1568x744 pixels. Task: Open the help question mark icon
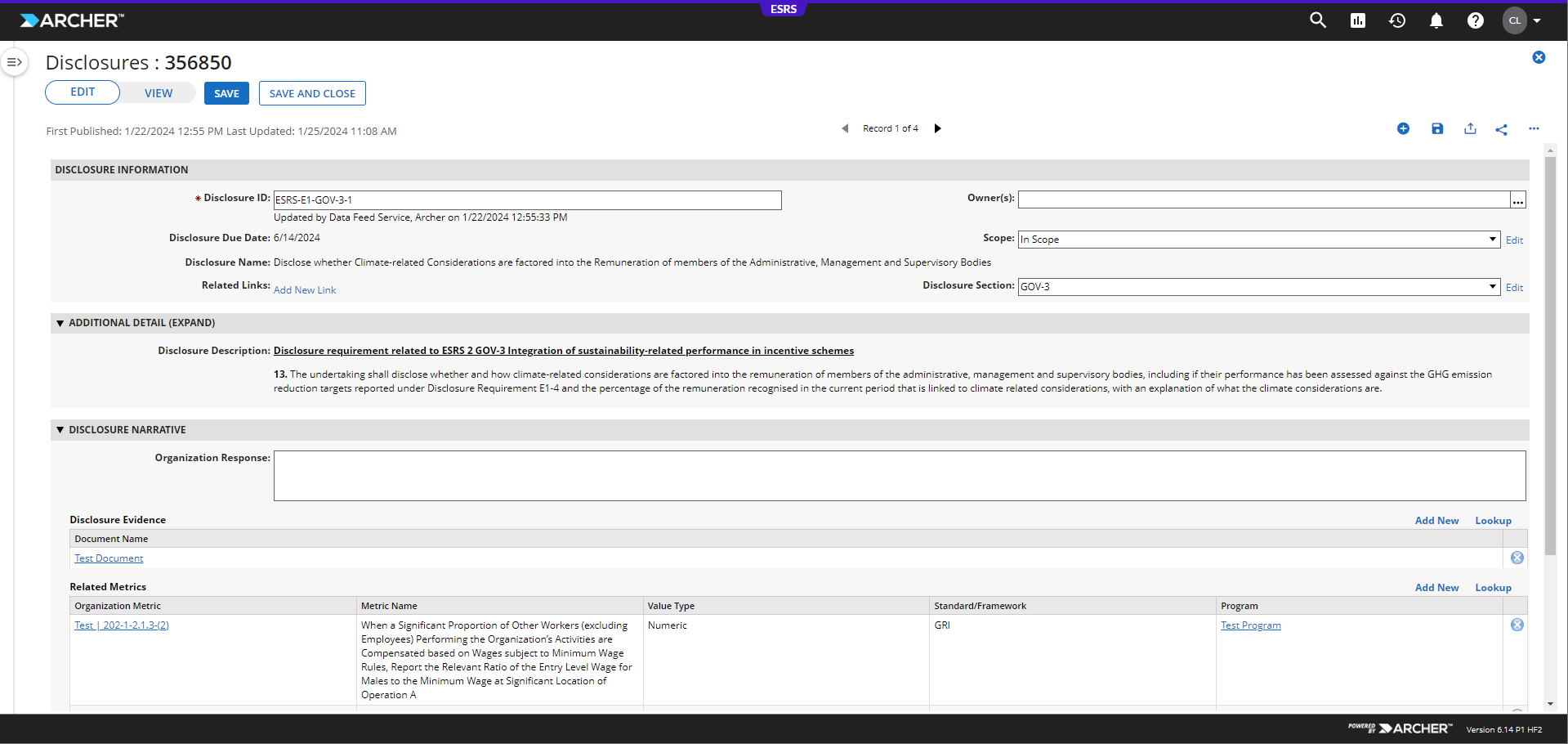tap(1476, 20)
